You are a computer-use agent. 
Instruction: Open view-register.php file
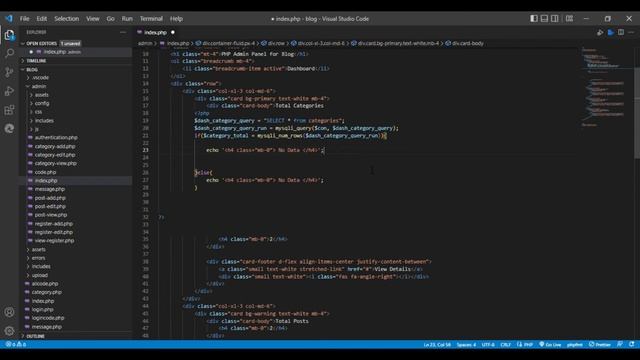pos(54,241)
